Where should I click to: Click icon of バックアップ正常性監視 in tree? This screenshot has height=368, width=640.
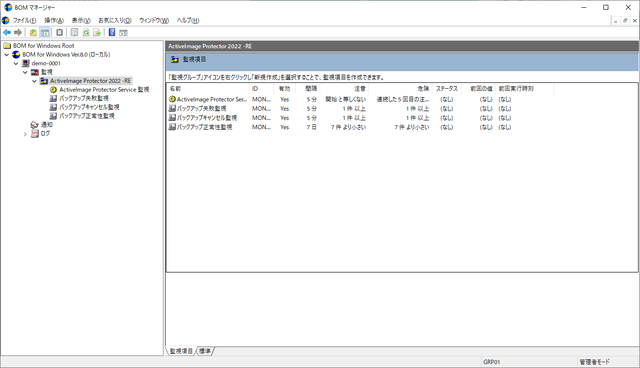pyautogui.click(x=53, y=116)
